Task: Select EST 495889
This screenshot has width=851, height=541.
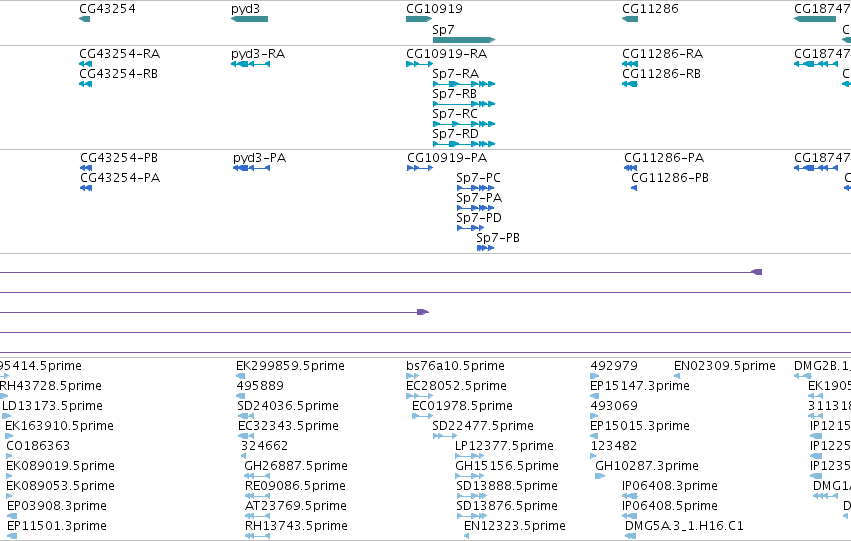Action: (260, 386)
